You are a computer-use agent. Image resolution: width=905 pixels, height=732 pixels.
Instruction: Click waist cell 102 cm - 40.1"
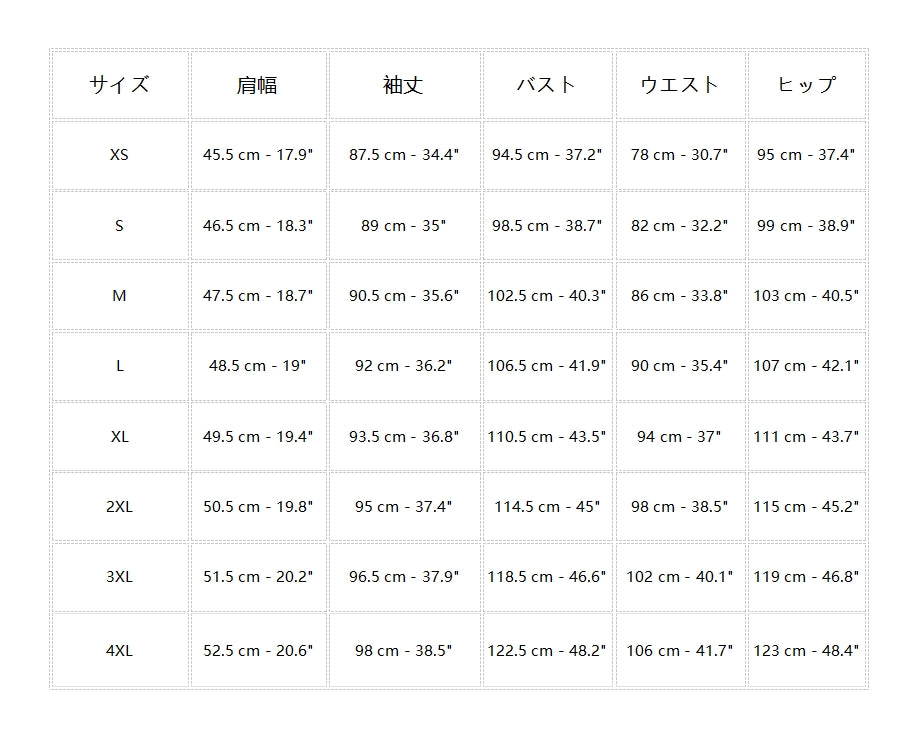coord(679,577)
